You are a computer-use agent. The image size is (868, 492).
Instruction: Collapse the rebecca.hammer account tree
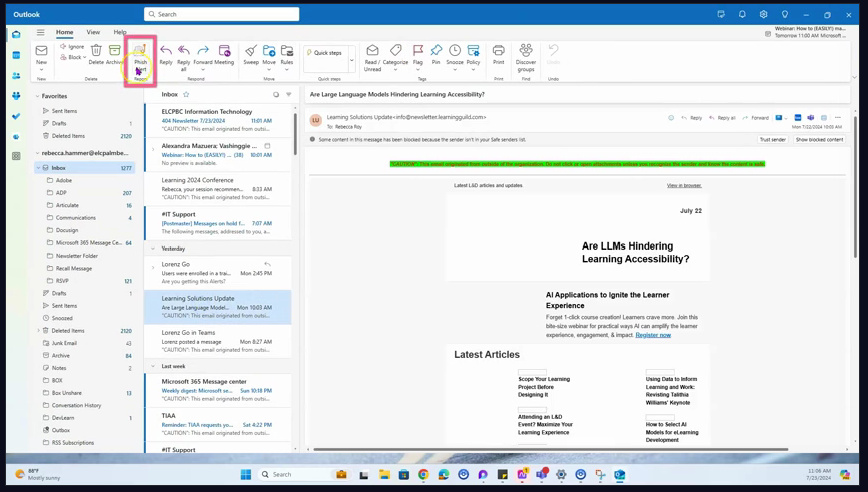coord(38,153)
